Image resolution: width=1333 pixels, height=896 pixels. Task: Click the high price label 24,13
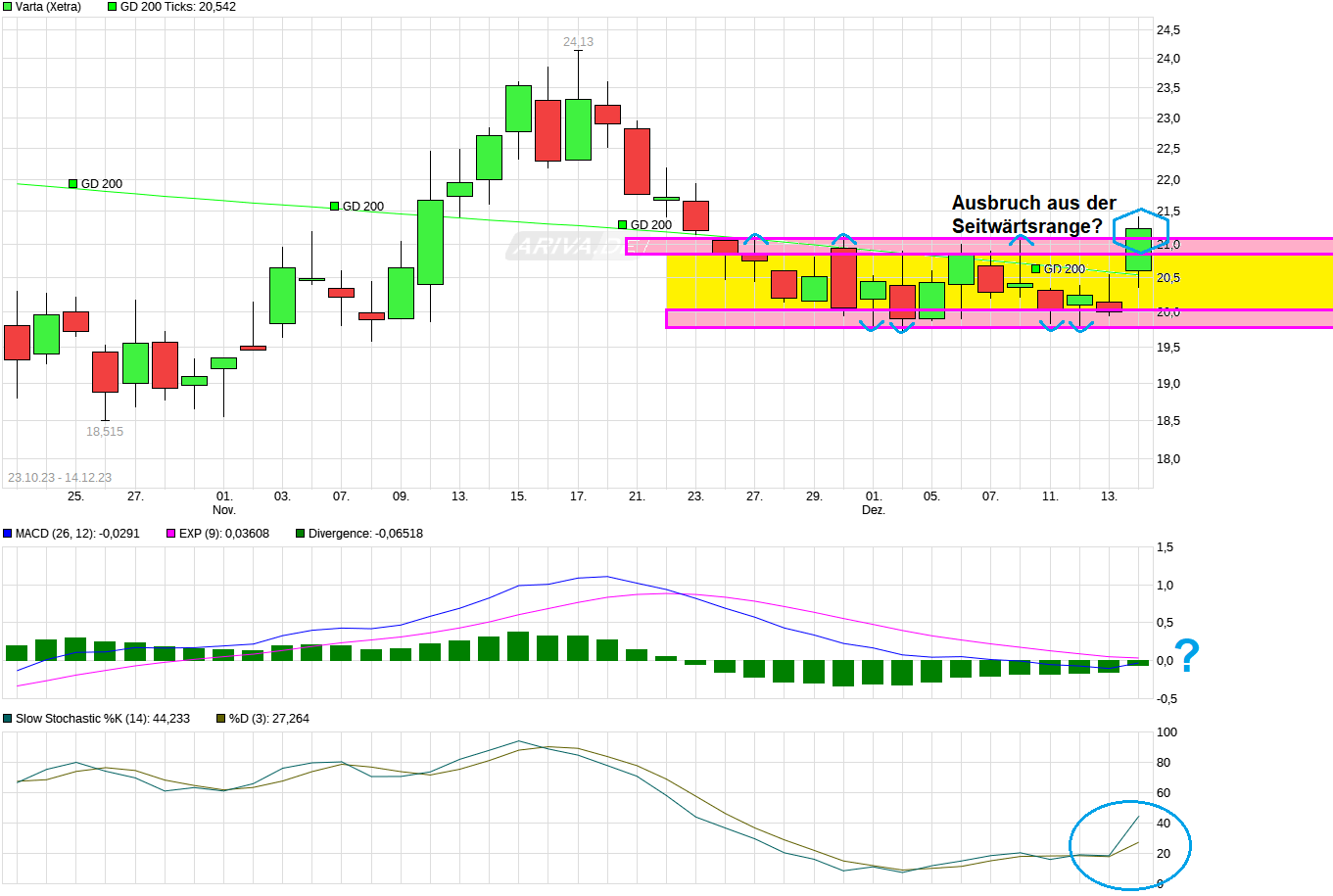(577, 41)
